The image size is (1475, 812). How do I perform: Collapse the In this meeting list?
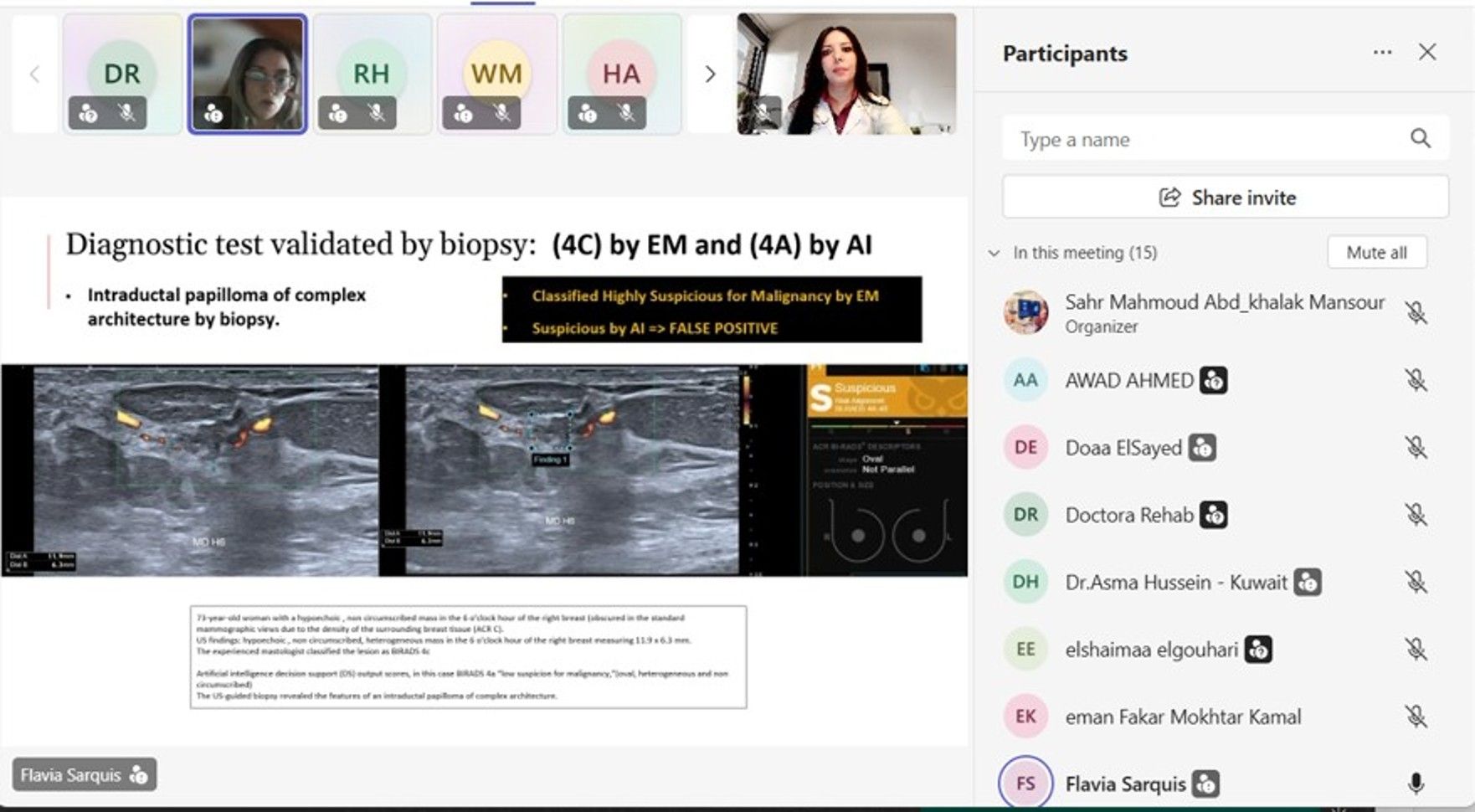click(994, 253)
